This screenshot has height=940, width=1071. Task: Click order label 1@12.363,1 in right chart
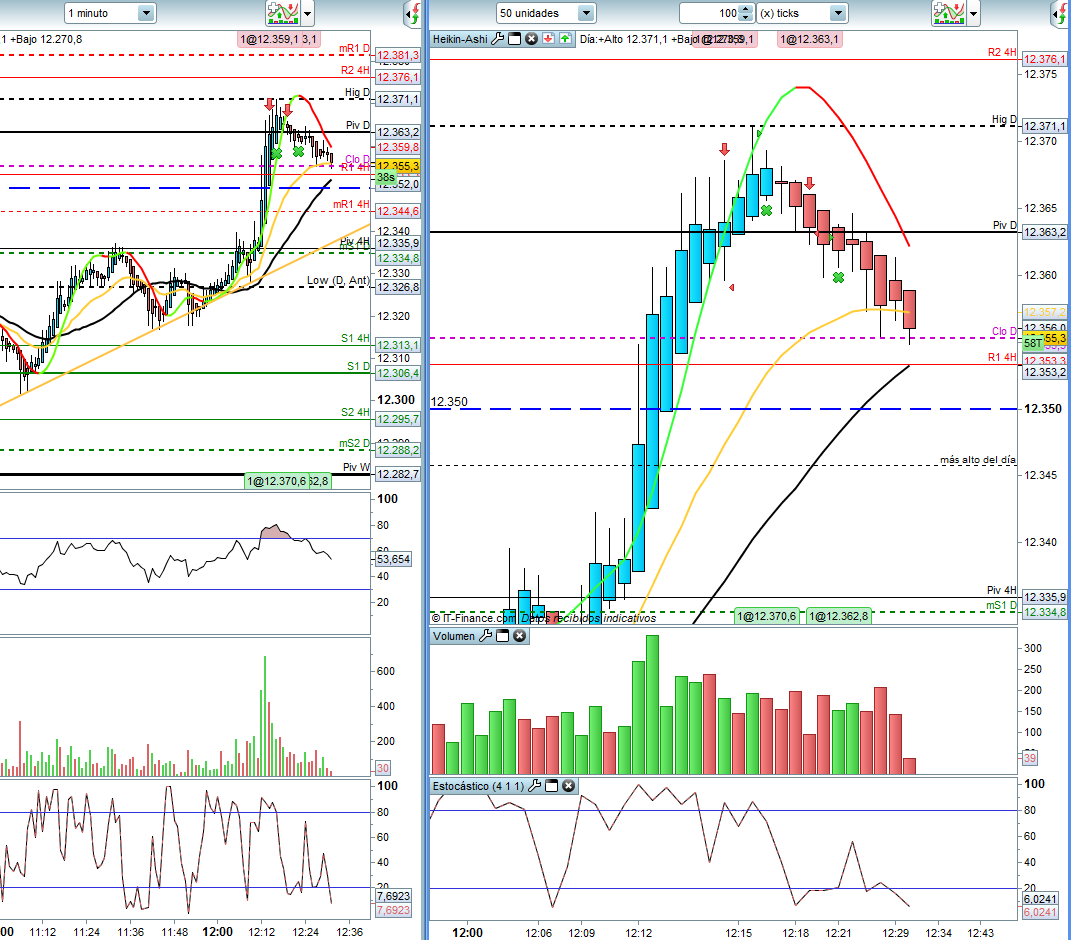[x=809, y=40]
